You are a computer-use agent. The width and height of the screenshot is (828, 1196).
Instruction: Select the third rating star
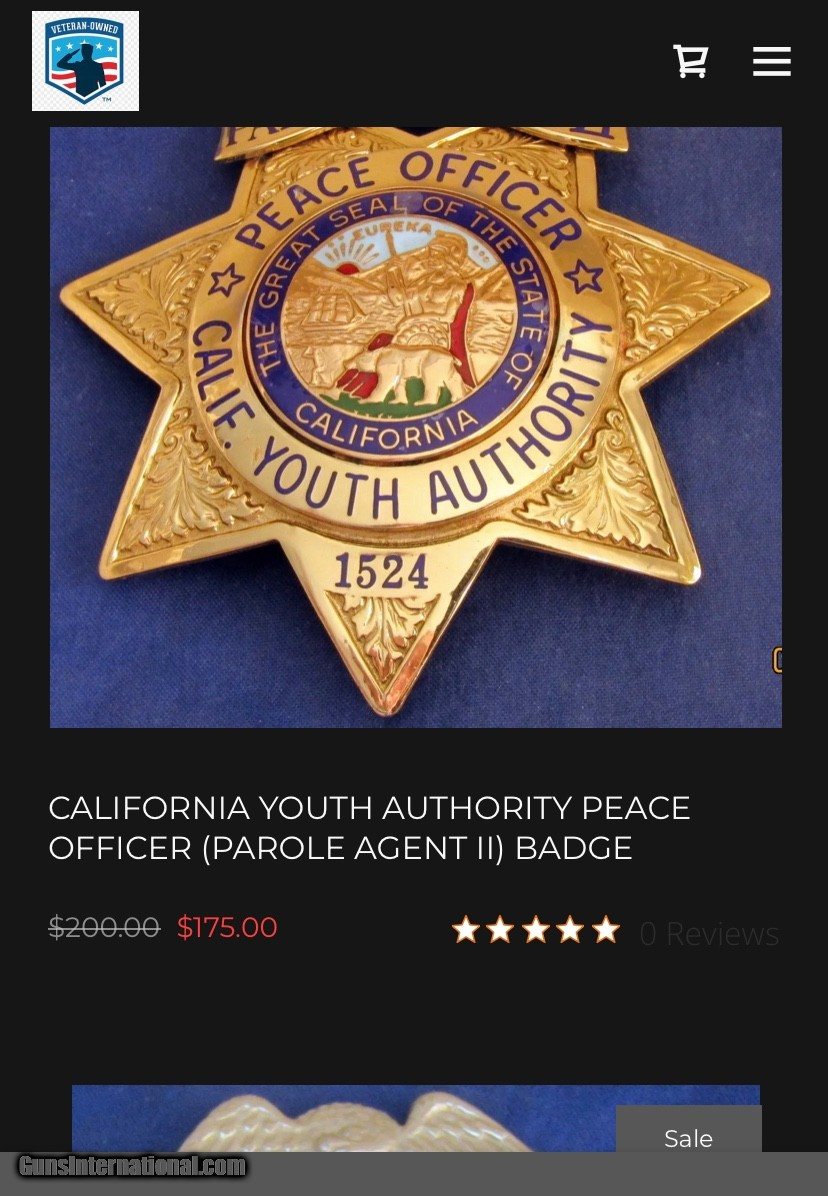[x=536, y=931]
